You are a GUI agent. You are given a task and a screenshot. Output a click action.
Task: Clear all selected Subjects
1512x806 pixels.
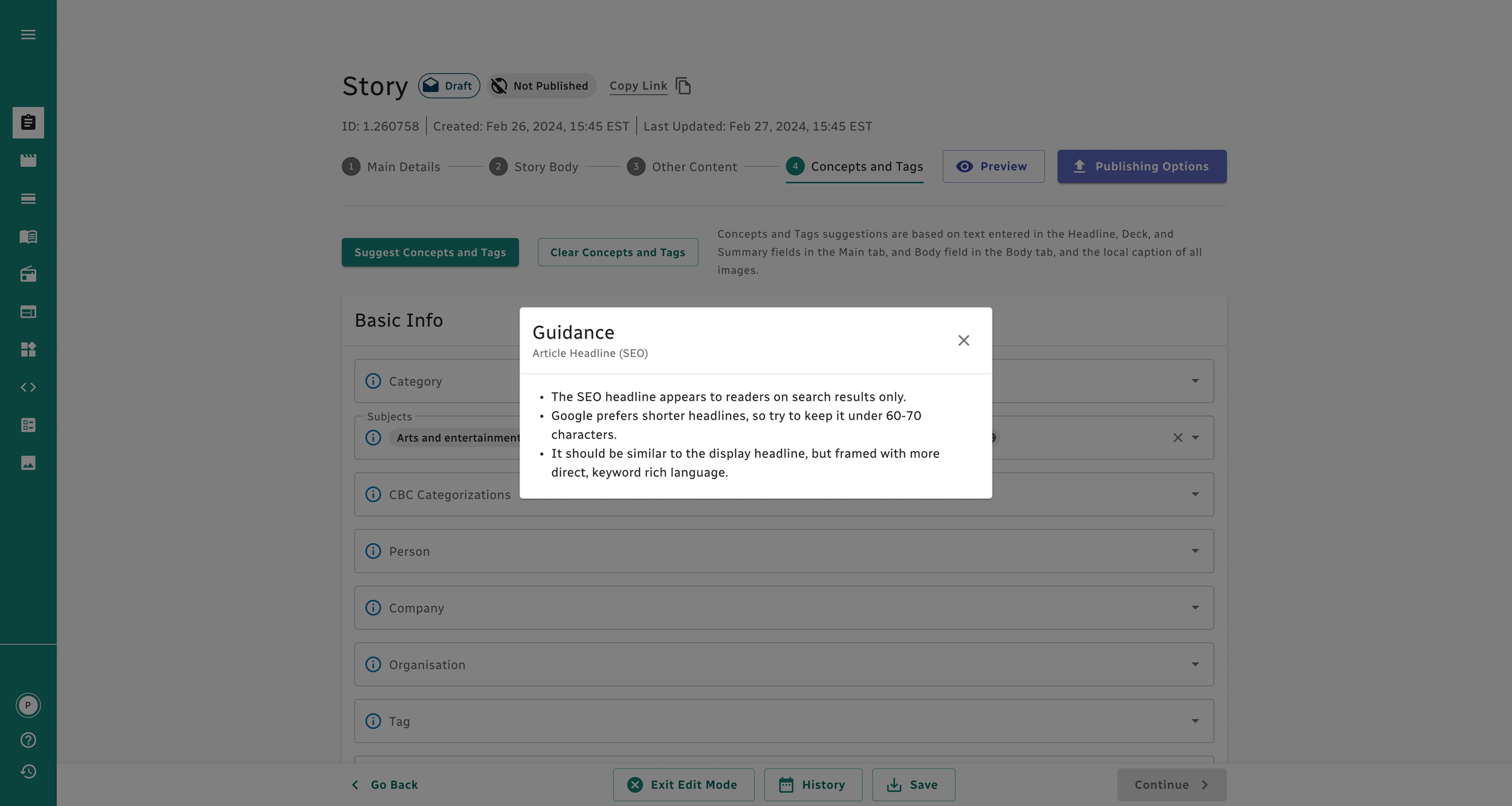coord(1178,438)
